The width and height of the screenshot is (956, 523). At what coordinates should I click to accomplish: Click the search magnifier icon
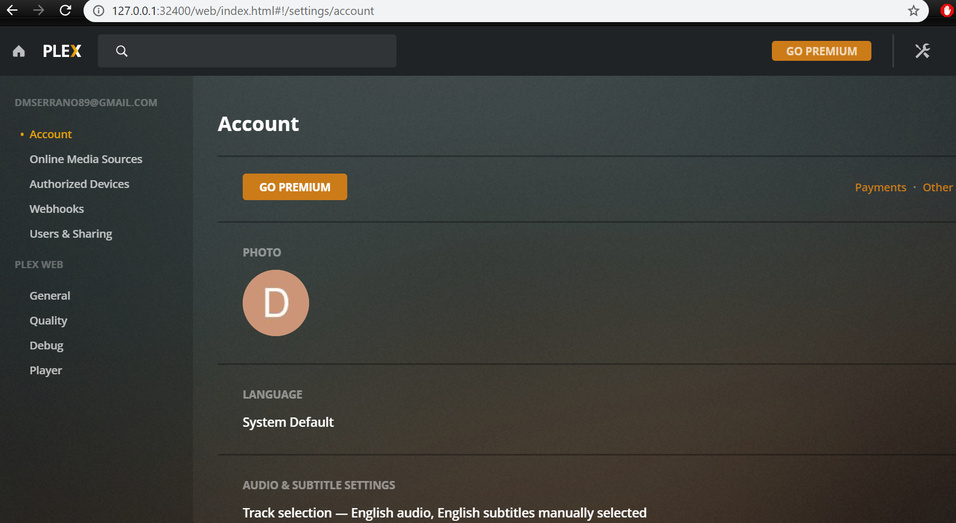(x=122, y=51)
